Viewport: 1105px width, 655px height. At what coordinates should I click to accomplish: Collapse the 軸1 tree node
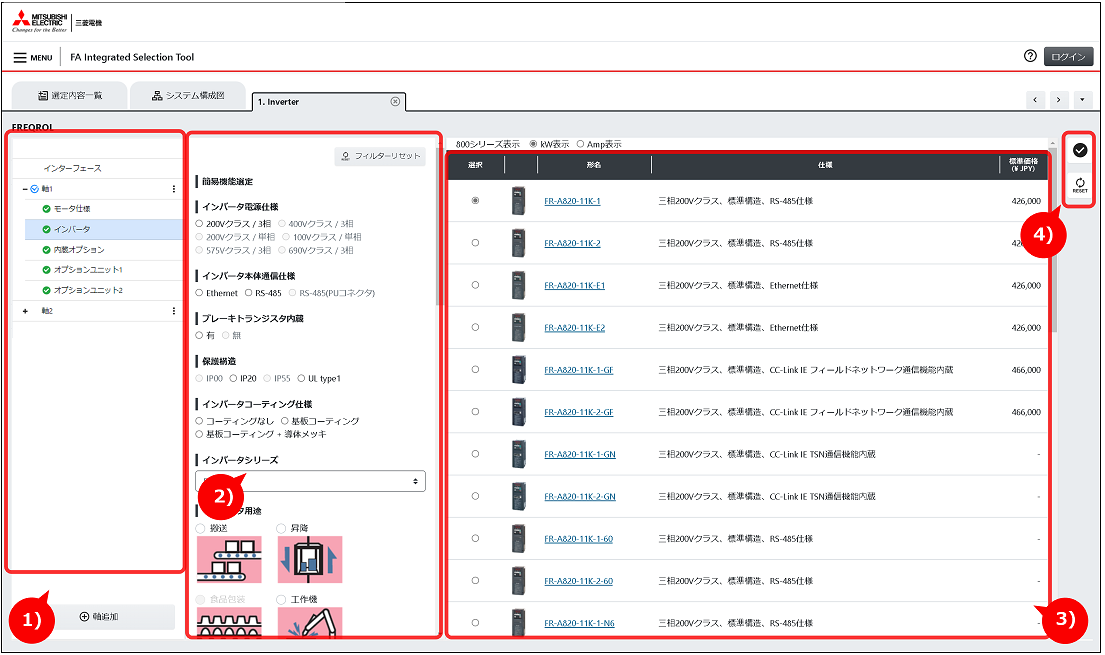[x=25, y=190]
